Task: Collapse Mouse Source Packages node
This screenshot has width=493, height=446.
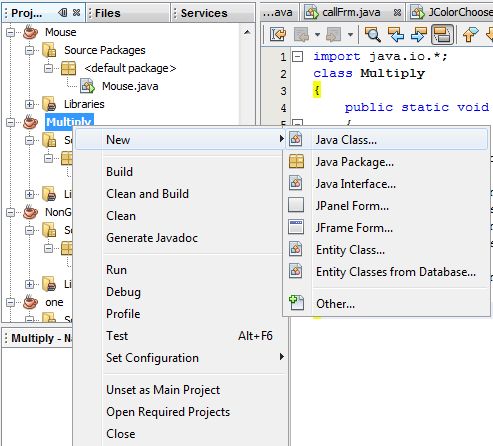Action: coord(30,50)
